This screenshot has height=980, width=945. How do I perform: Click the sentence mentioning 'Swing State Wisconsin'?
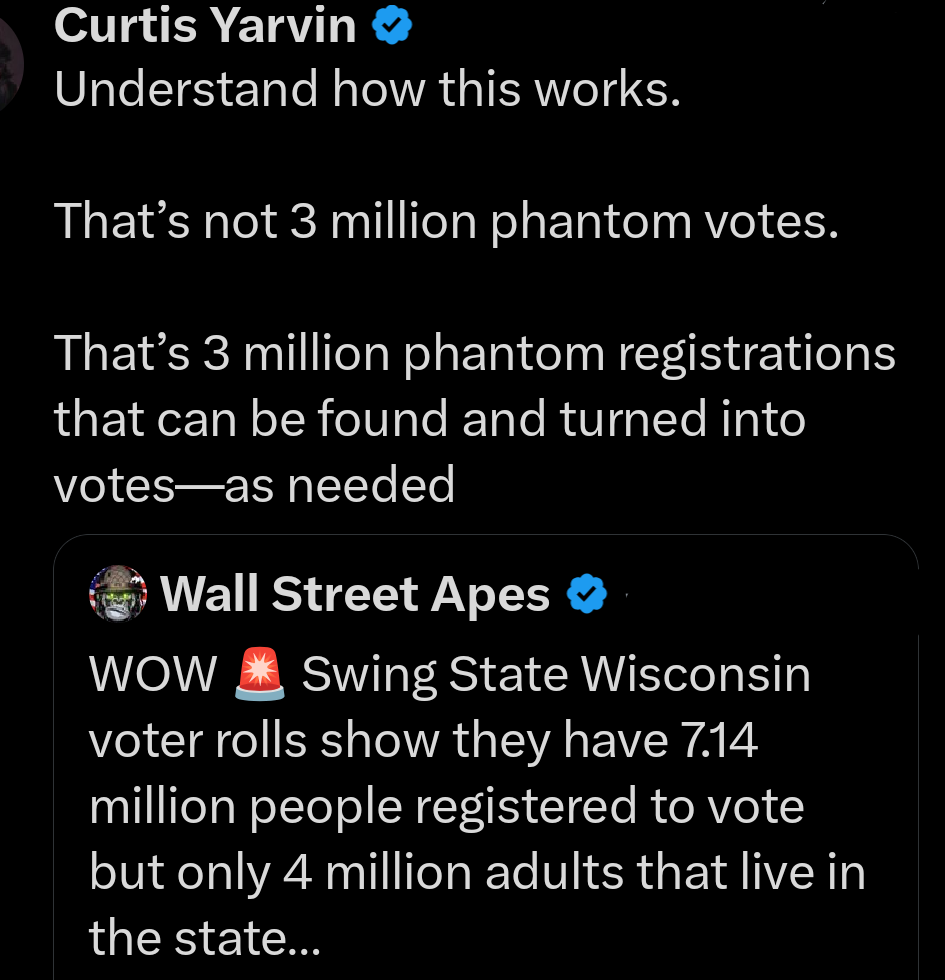pos(560,672)
